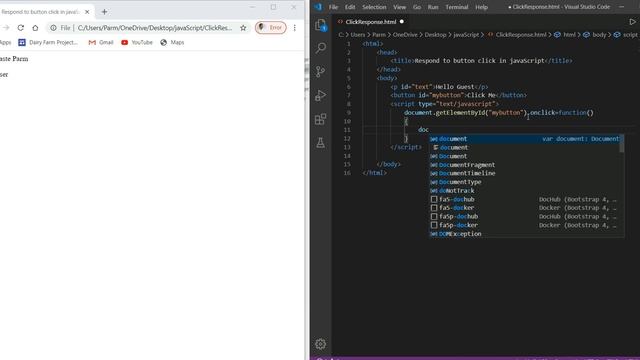Open the Manage gear settings in VS Code
Screen dimensions: 640x360
(x=321, y=344)
